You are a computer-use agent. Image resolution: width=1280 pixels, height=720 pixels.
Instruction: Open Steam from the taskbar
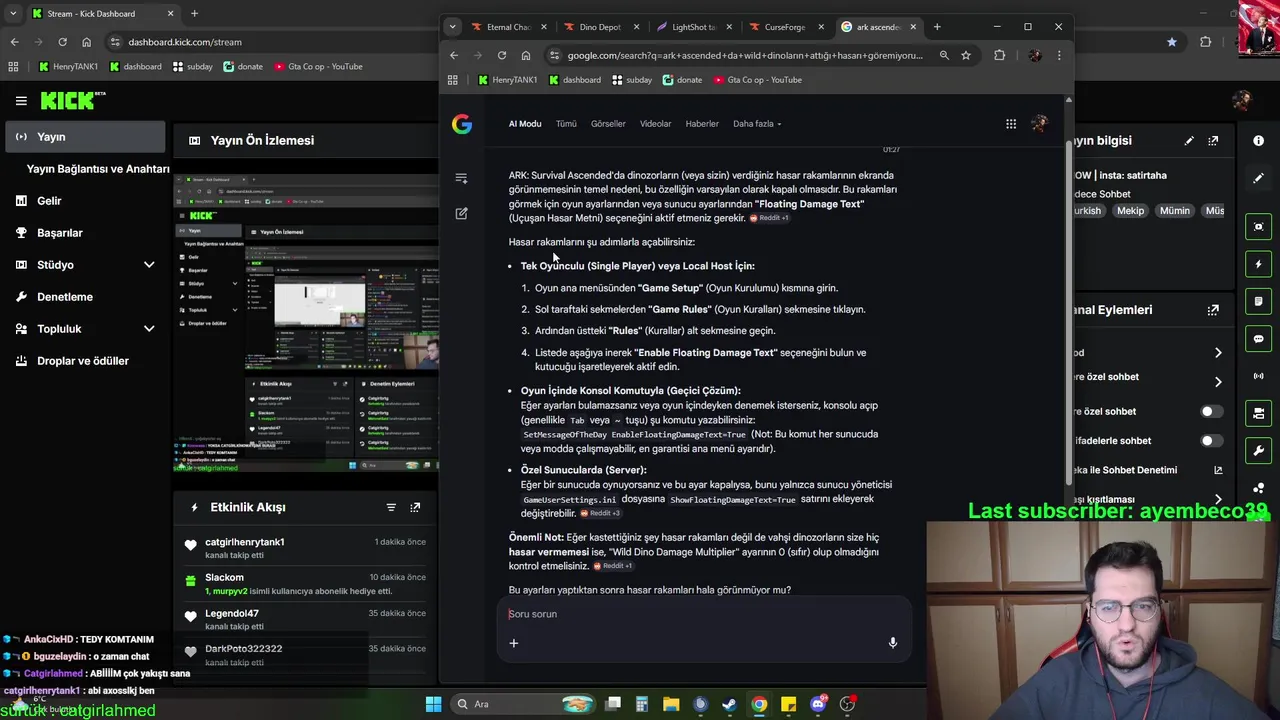click(729, 704)
